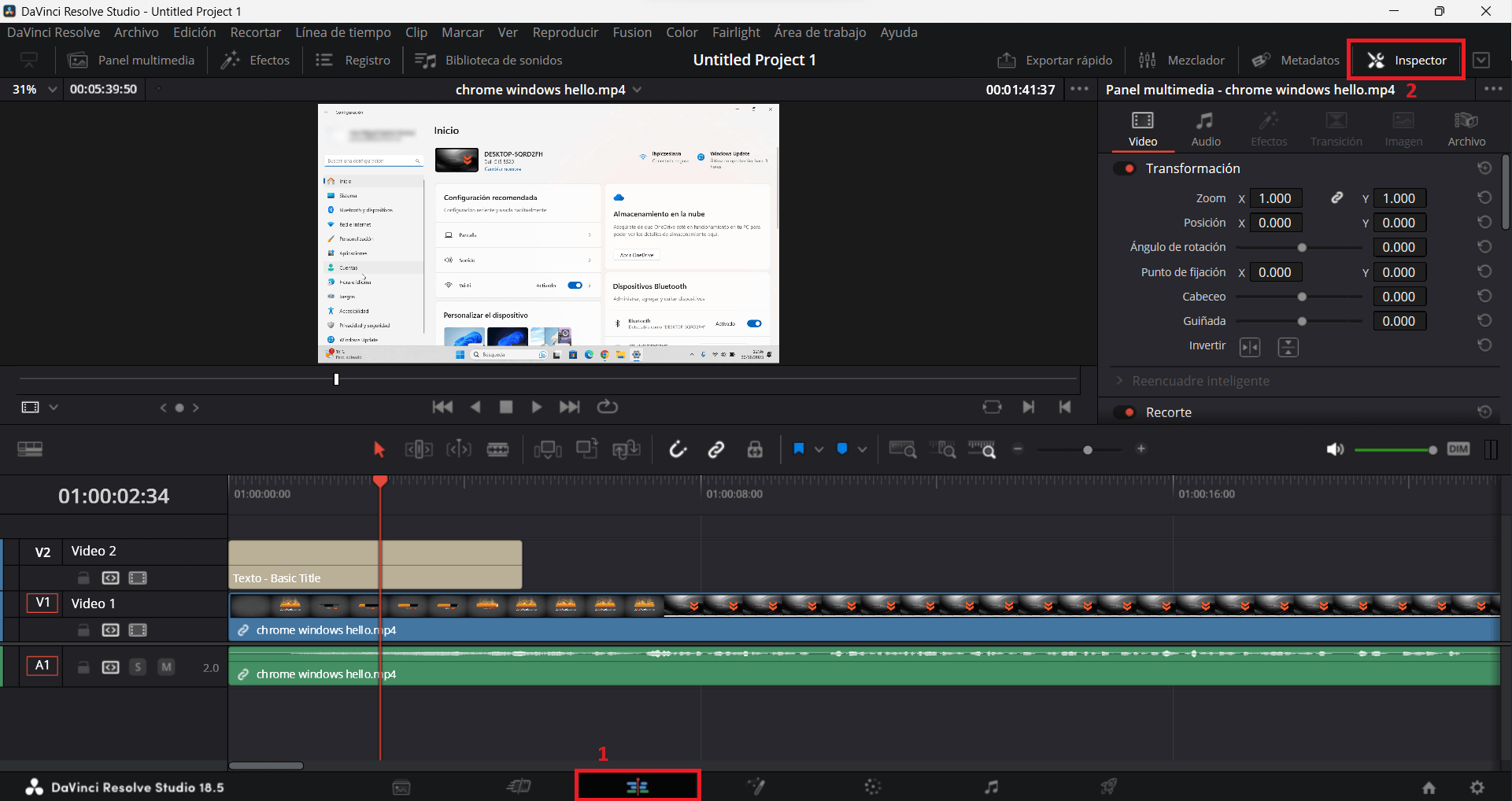This screenshot has width=1512, height=801.
Task: Toggle loop playback
Action: (607, 407)
